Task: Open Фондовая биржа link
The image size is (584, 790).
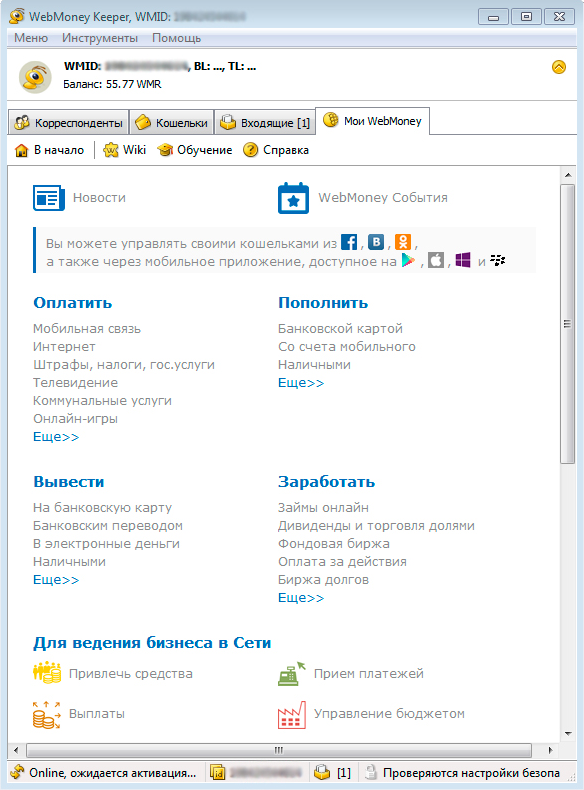Action: point(334,544)
